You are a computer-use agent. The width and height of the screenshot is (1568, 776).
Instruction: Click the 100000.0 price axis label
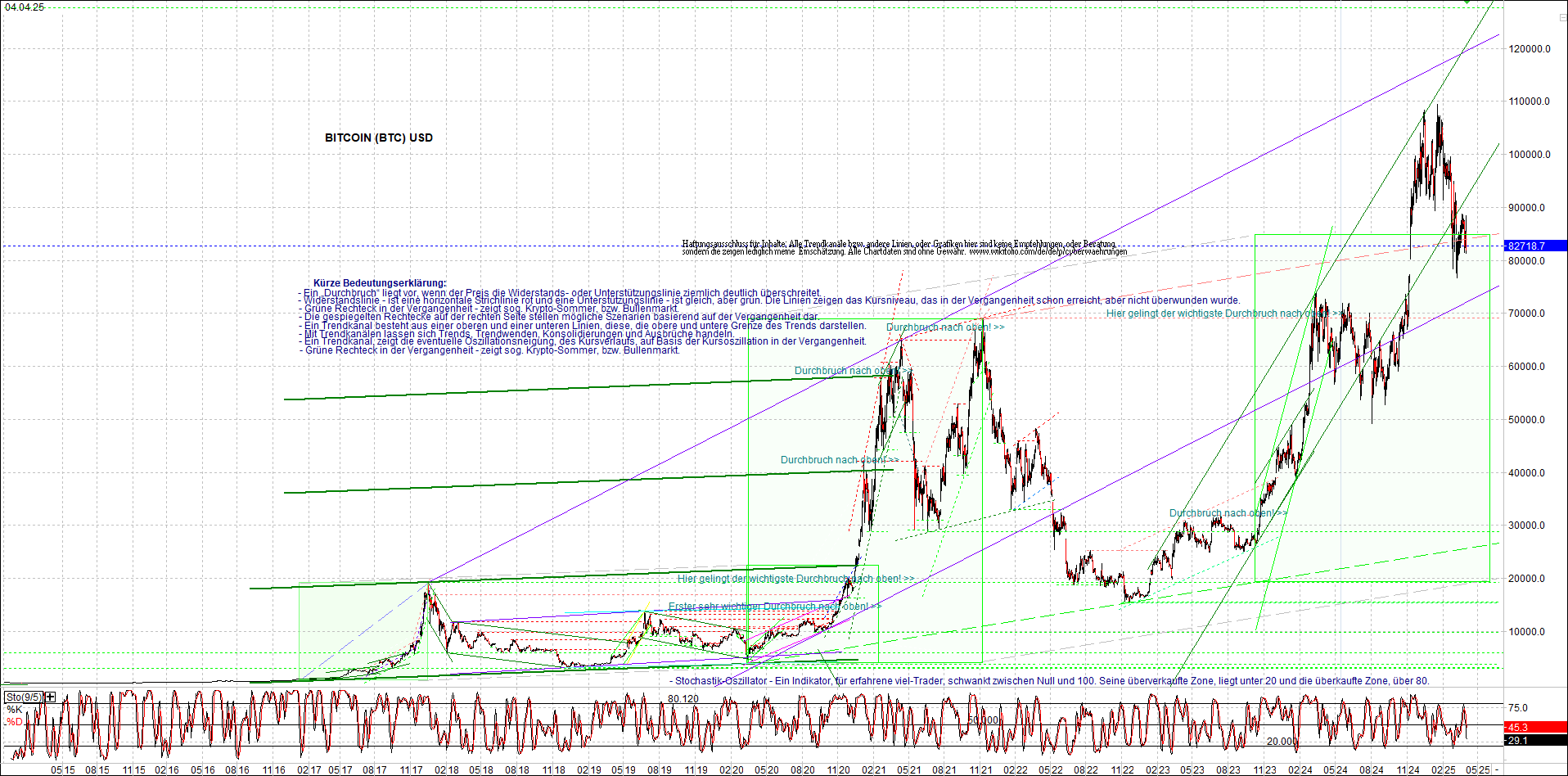coord(1530,155)
